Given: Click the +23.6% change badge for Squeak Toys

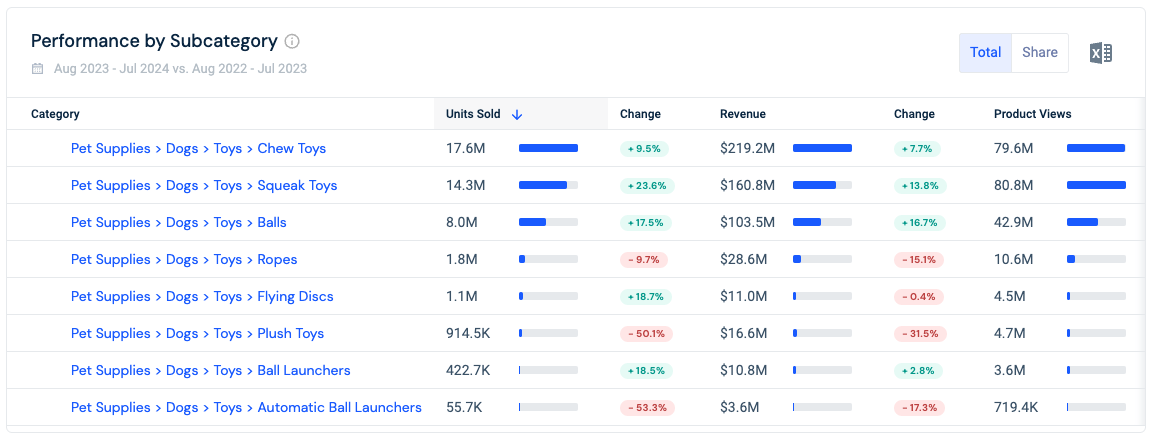Looking at the screenshot, I should [x=647, y=186].
